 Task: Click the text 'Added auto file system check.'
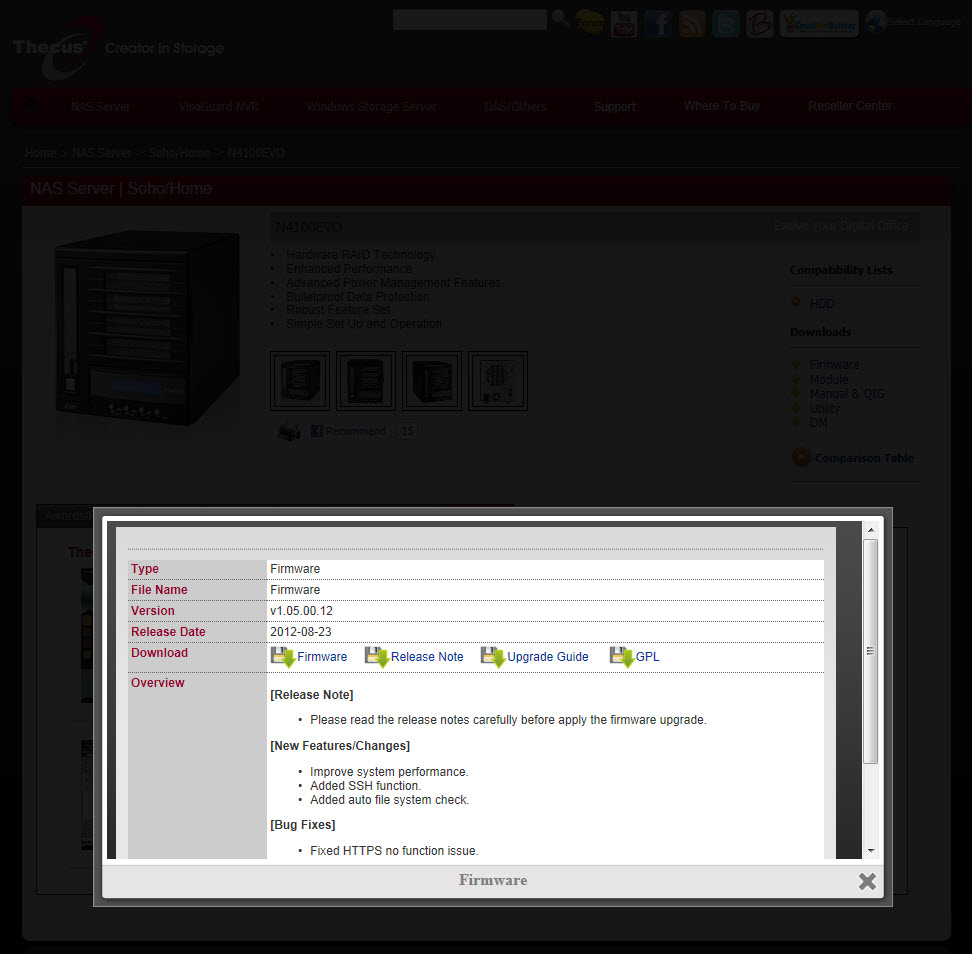pos(389,800)
